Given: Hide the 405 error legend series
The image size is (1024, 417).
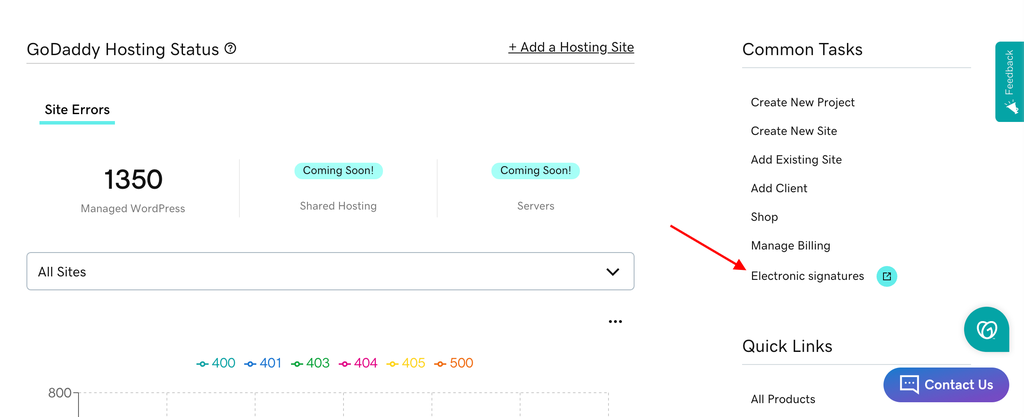Looking at the screenshot, I should (x=406, y=363).
